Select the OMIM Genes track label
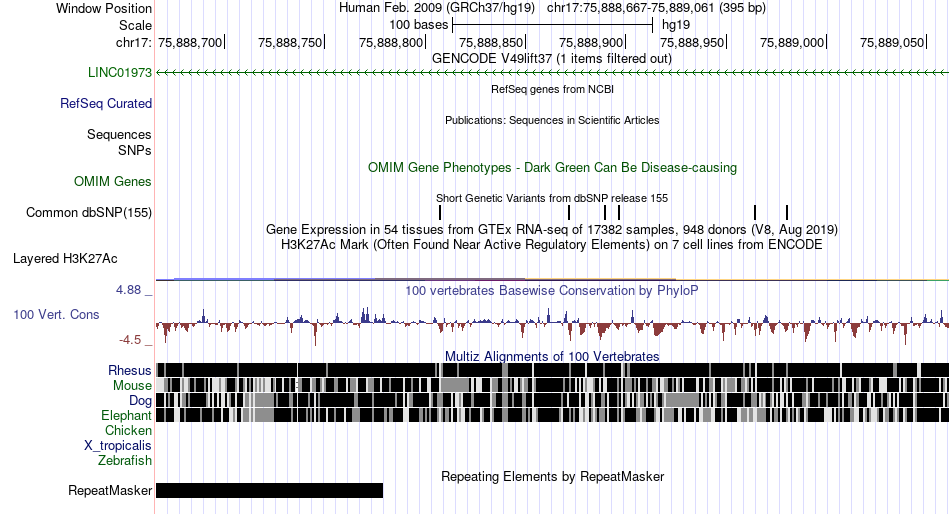 113,182
